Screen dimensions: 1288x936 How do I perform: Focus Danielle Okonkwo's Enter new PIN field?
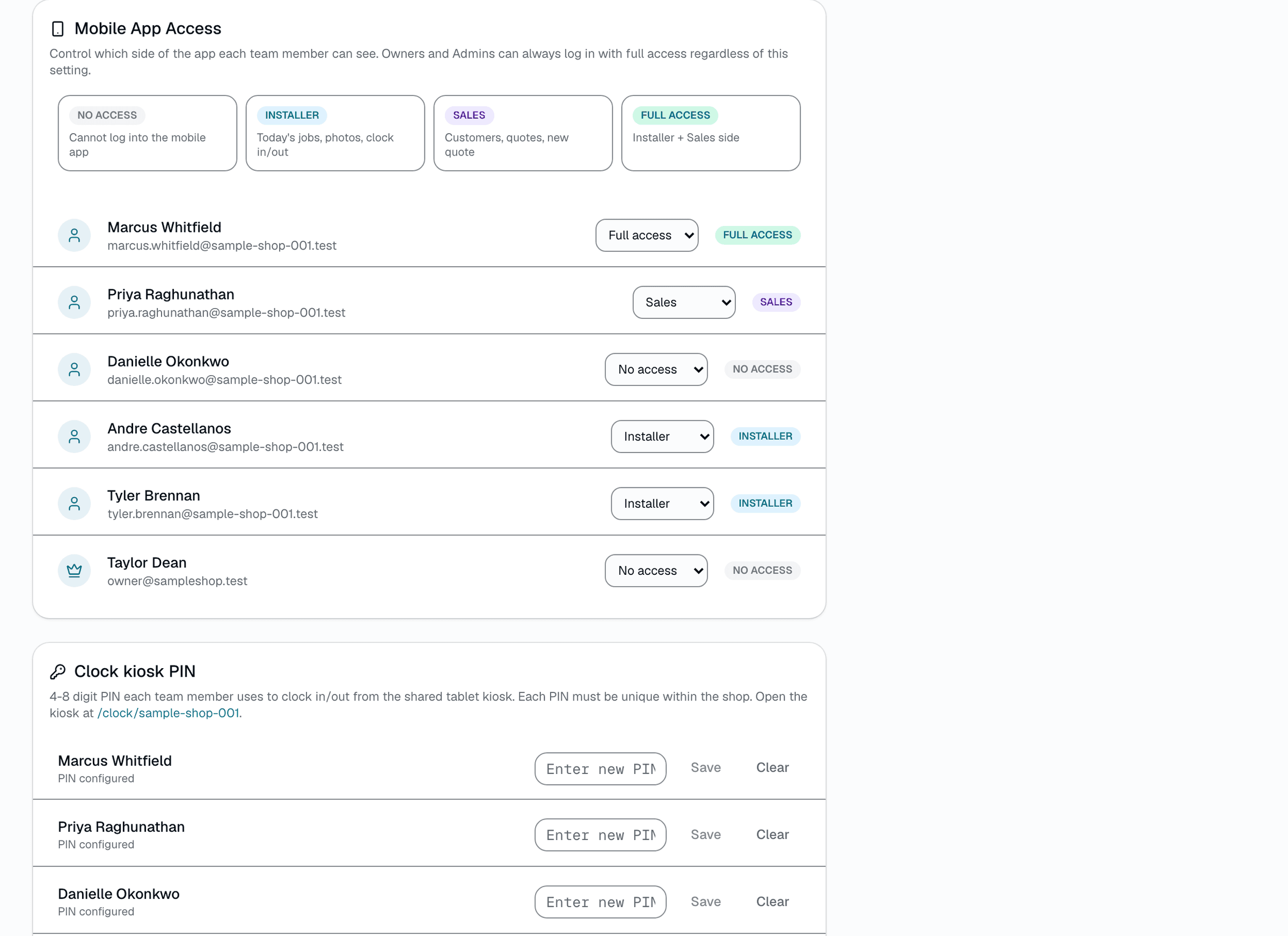[x=601, y=901]
